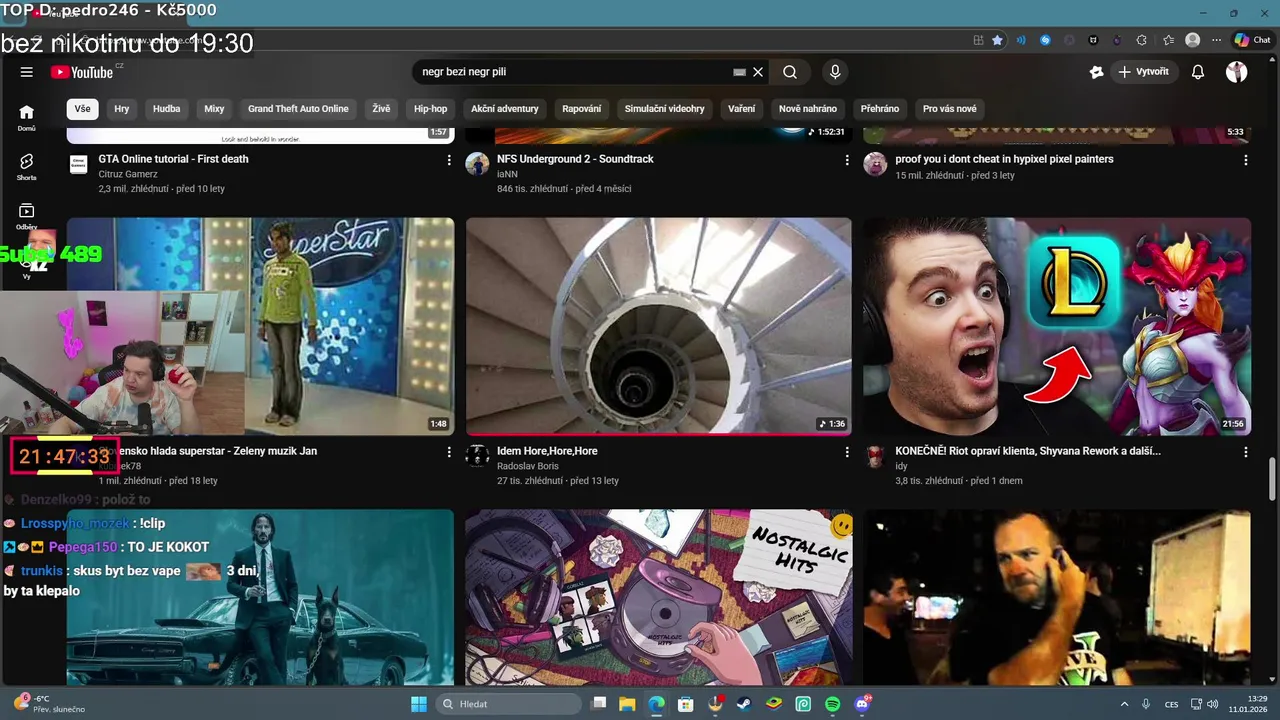Select the Nově nahráno filter chip

[x=808, y=109]
